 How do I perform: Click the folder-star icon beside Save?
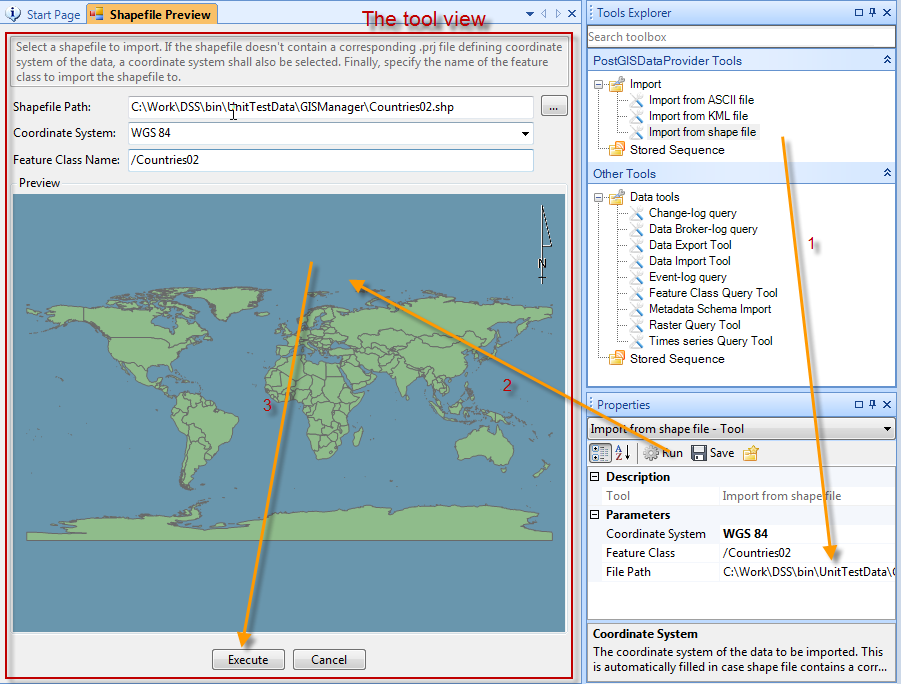pos(751,453)
